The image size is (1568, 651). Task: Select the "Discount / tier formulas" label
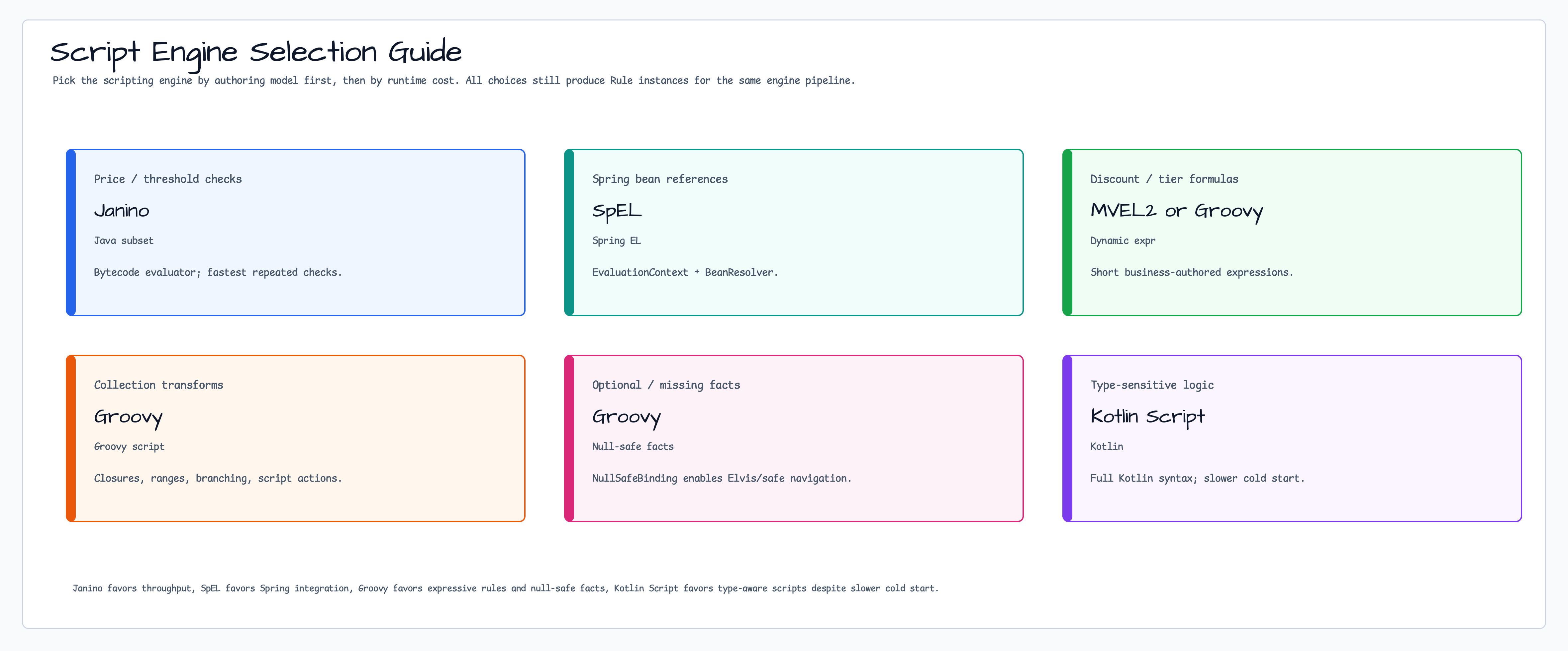pos(1164,179)
